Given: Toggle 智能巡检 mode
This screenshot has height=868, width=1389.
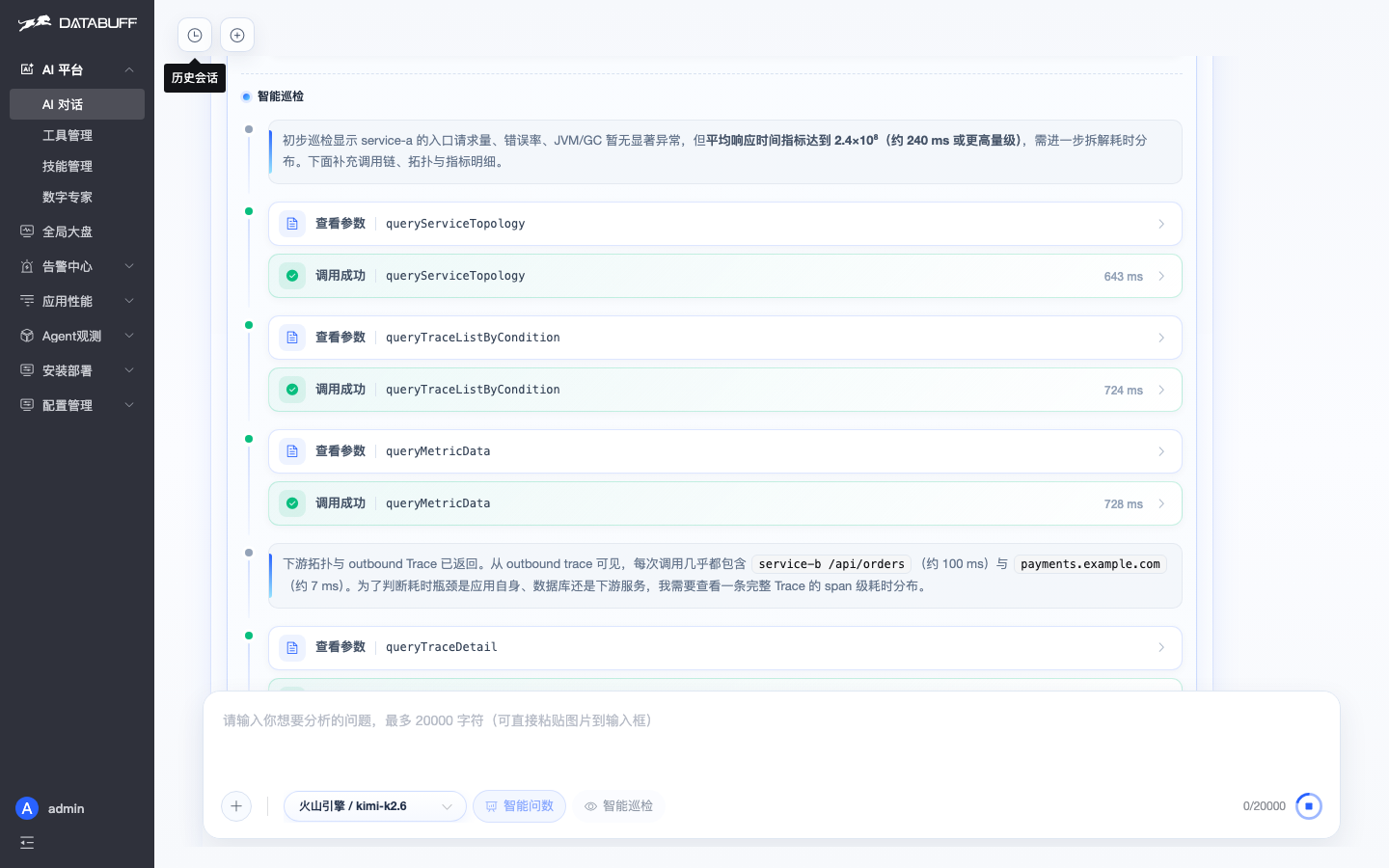Looking at the screenshot, I should 618,806.
